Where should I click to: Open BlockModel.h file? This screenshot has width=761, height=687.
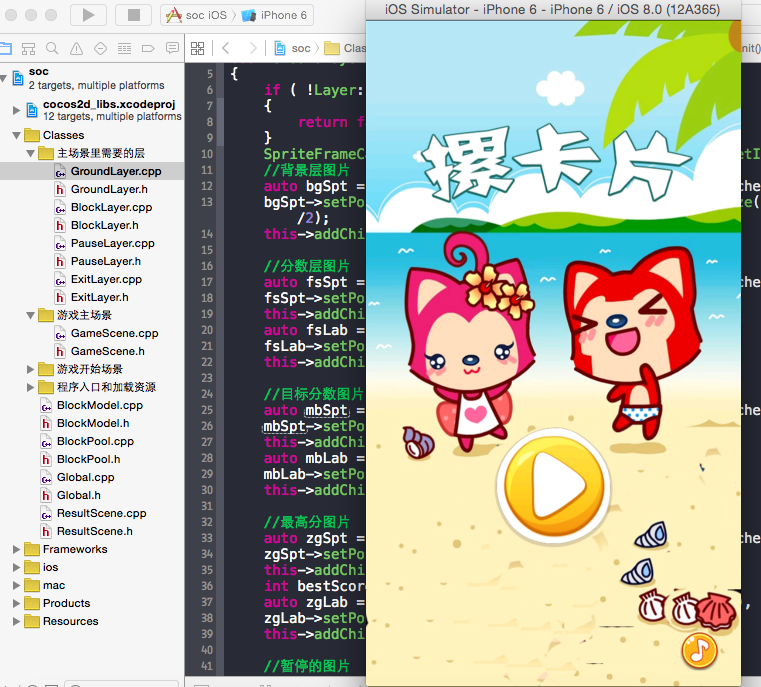pyautogui.click(x=92, y=423)
